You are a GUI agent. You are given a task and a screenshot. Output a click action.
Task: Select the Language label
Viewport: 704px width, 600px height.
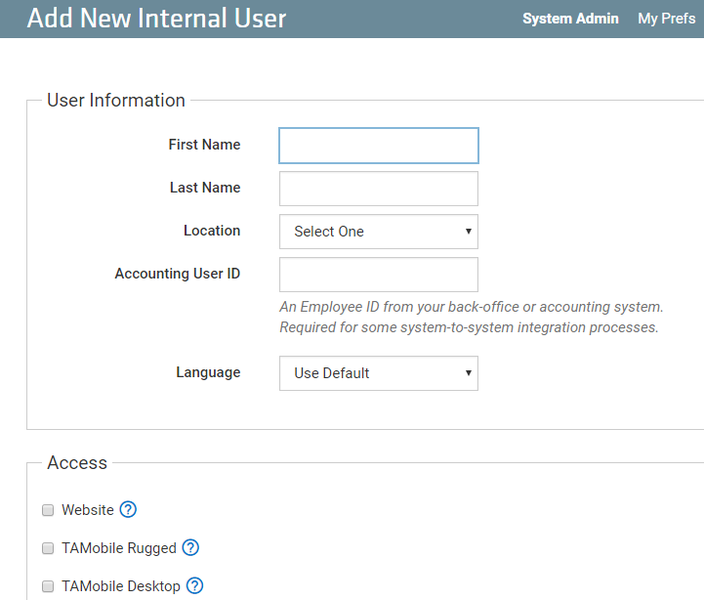coord(208,372)
